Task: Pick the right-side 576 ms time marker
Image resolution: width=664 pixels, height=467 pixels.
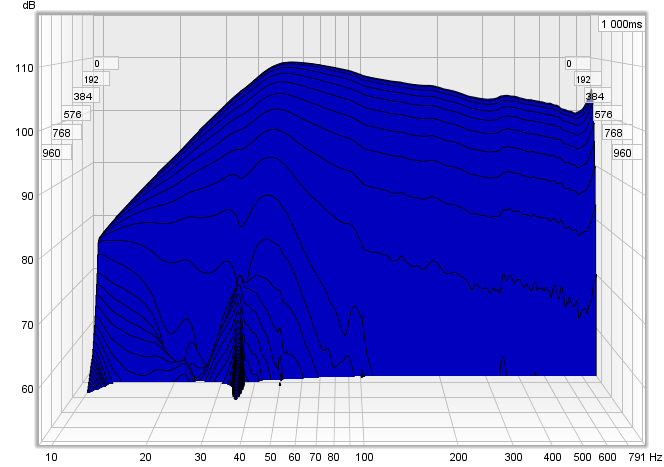Action: 603,115
